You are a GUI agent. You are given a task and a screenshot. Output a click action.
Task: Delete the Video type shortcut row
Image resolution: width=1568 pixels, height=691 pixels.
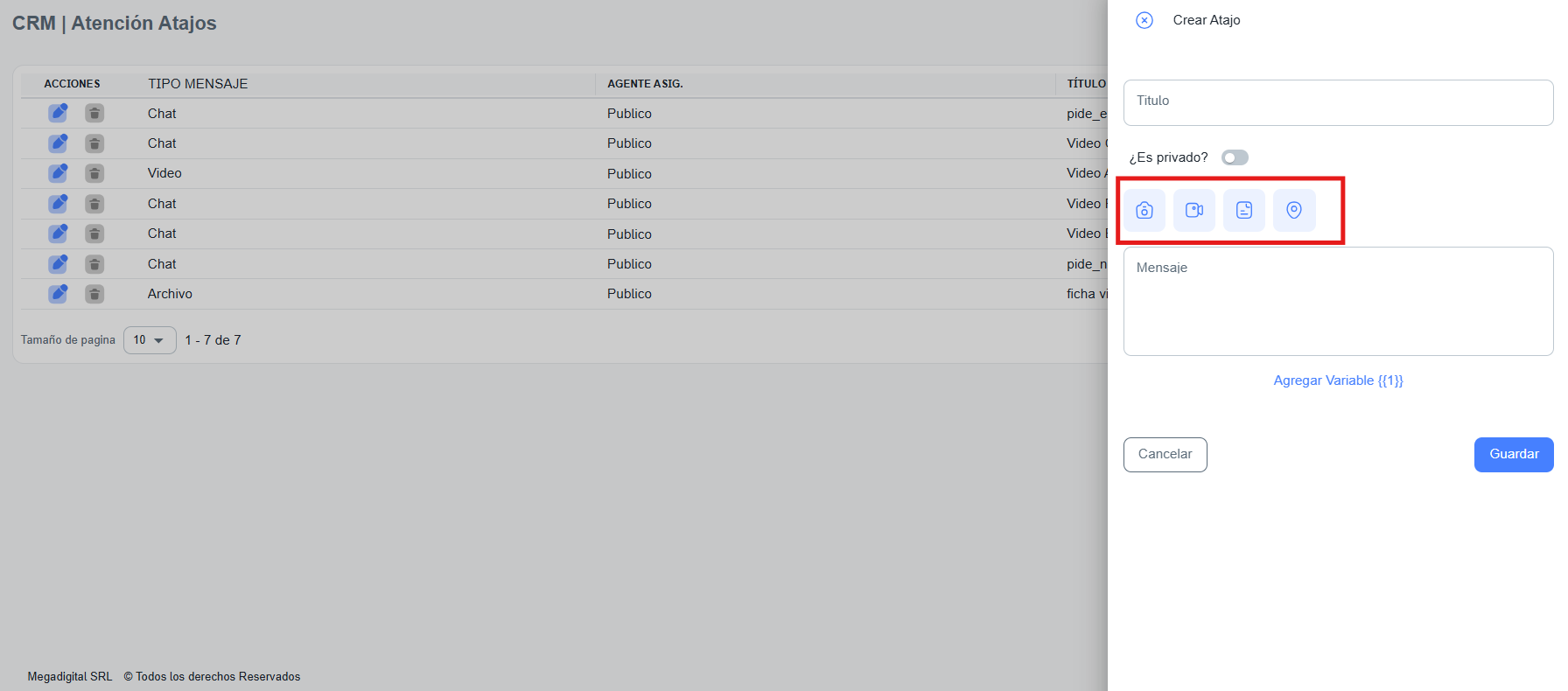coord(94,173)
